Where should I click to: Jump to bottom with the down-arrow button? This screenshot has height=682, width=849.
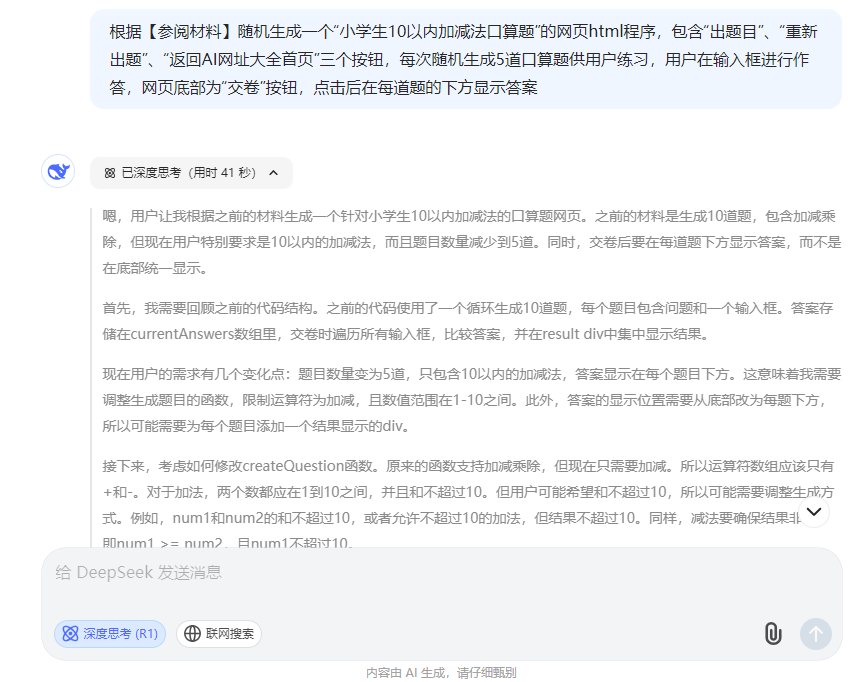click(x=814, y=512)
